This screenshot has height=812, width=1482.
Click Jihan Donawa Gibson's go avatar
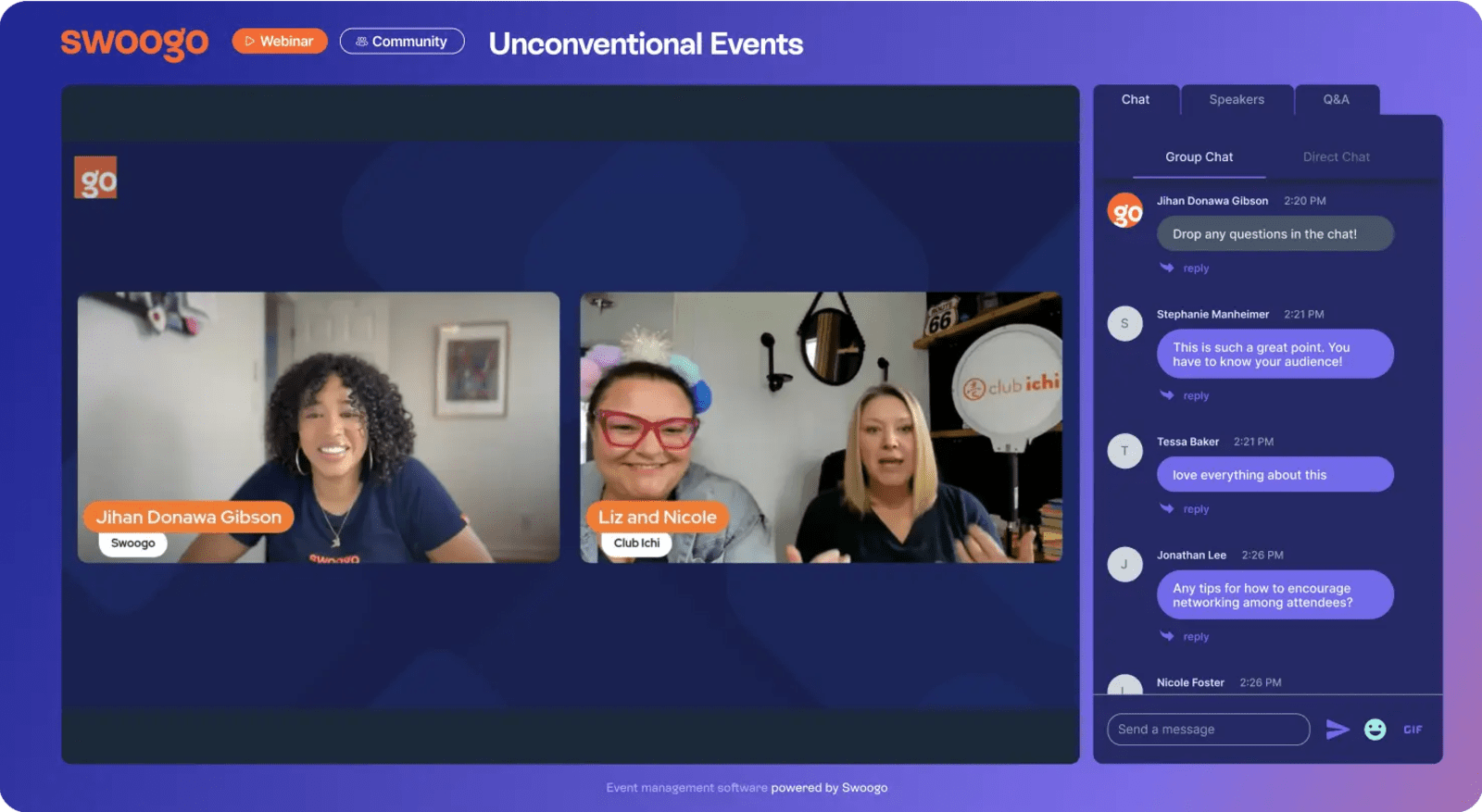coord(1125,211)
